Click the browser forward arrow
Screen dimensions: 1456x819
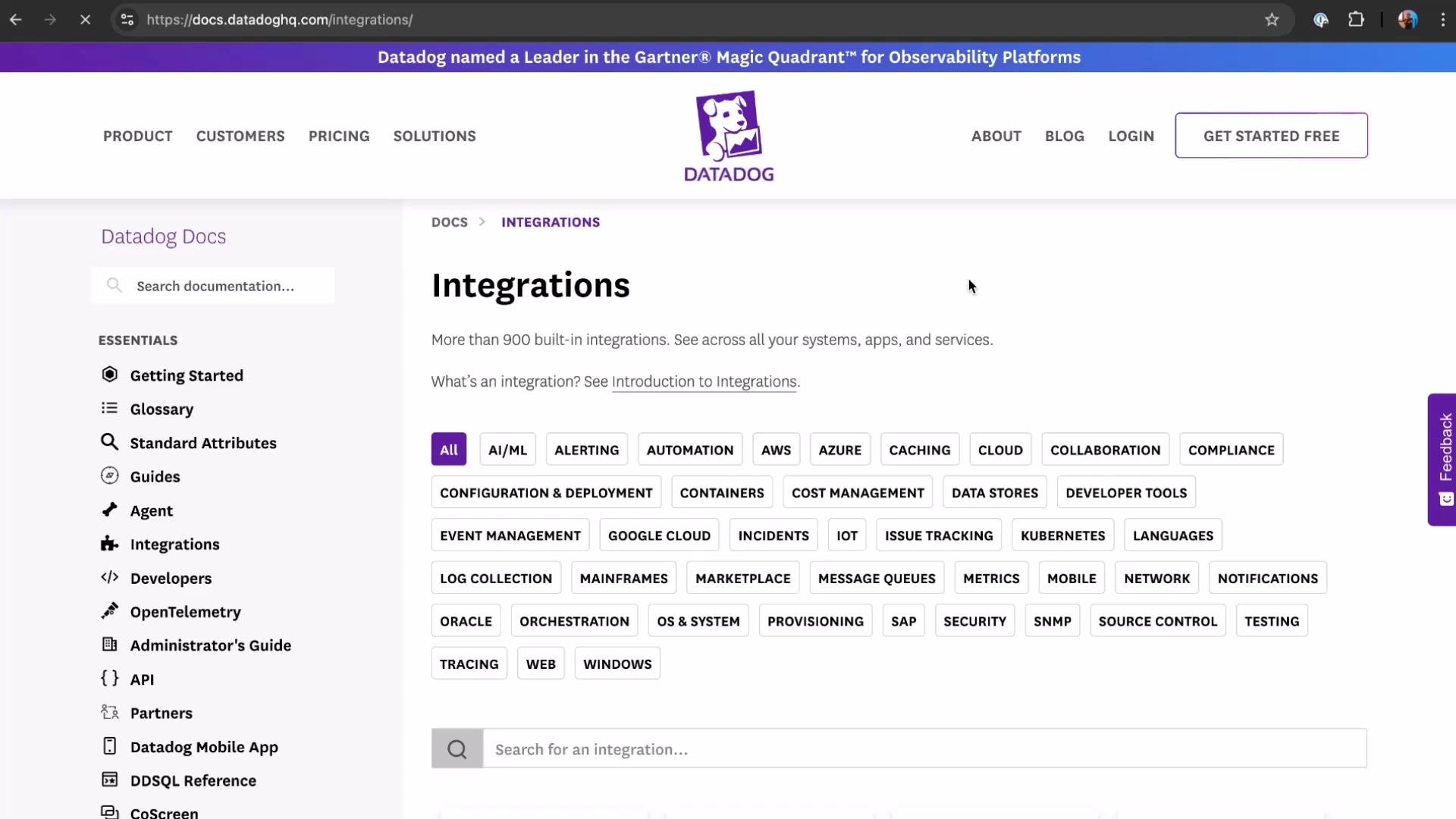pos(50,20)
